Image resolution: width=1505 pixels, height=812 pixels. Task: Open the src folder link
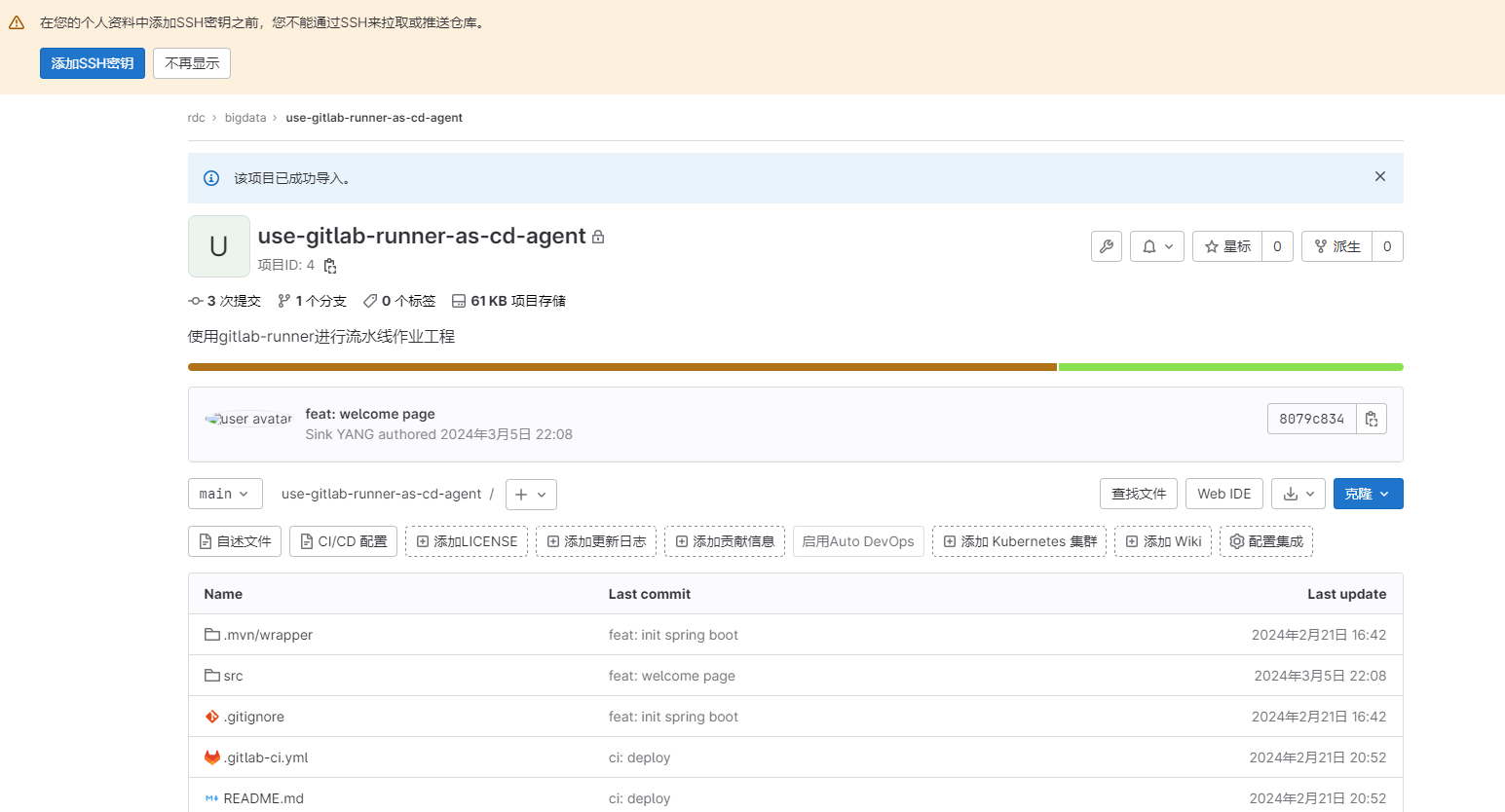(233, 676)
